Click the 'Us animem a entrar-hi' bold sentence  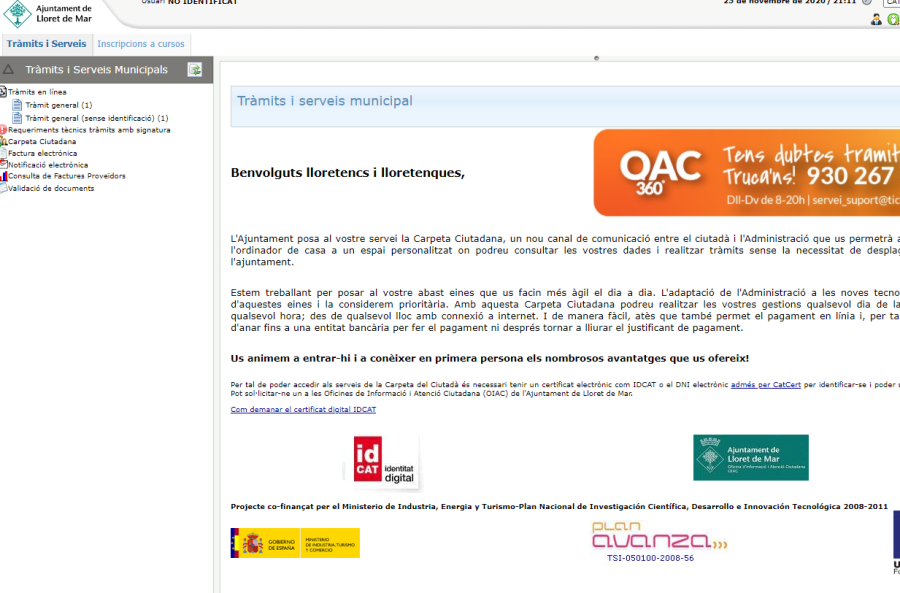(x=490, y=358)
